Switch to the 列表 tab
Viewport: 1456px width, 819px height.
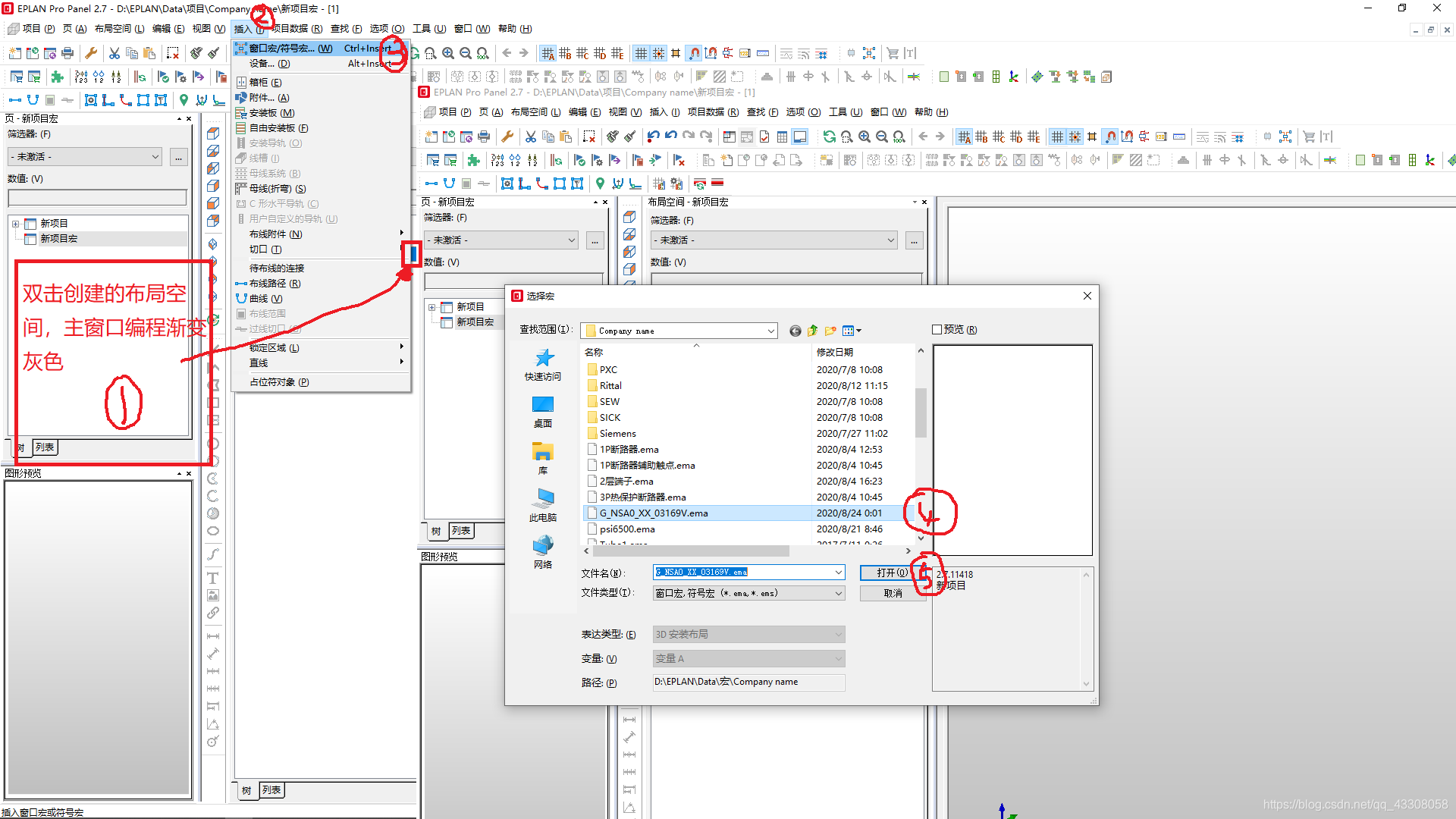point(45,447)
